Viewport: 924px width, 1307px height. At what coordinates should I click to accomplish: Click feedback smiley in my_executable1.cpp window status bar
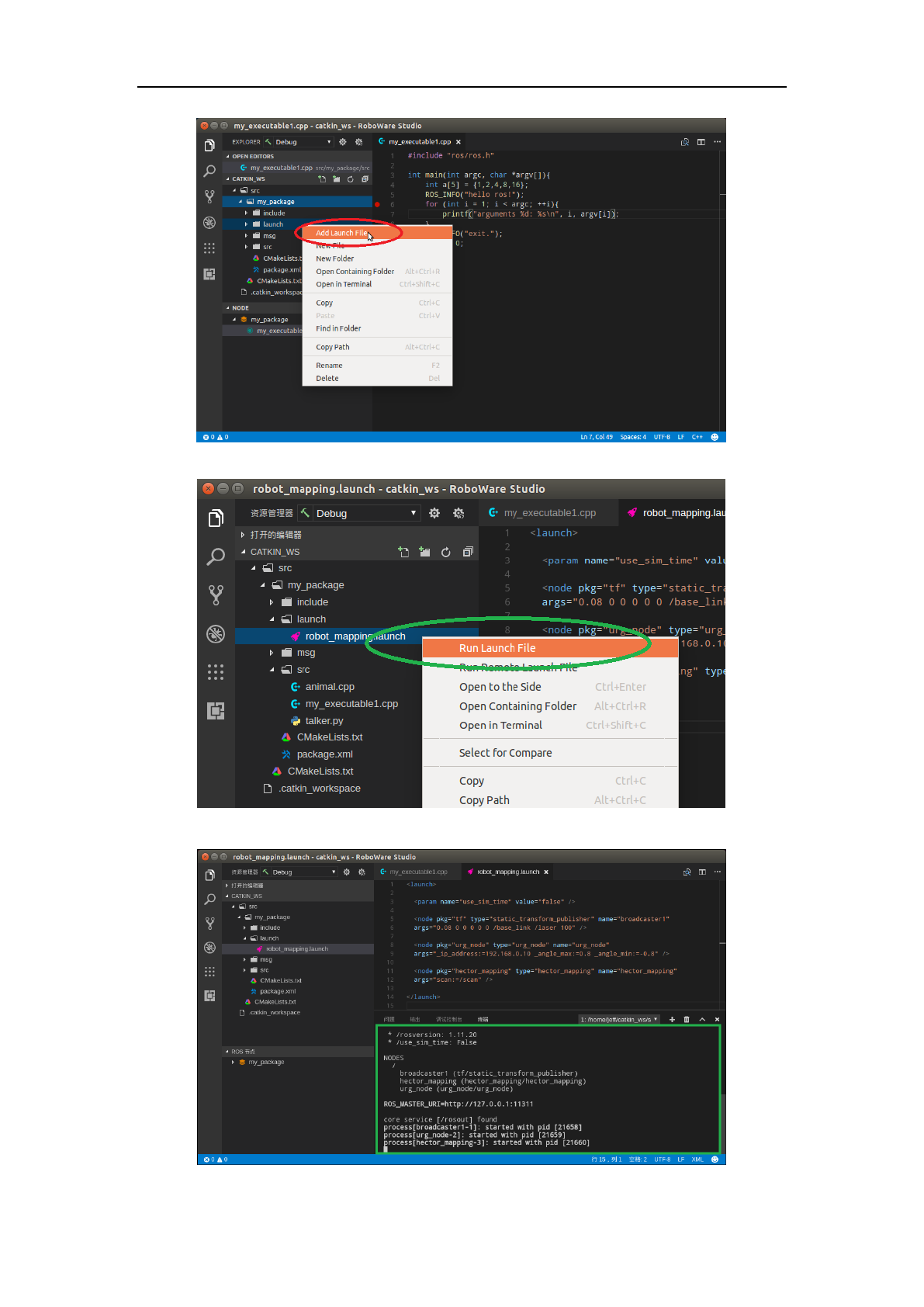coord(715,437)
